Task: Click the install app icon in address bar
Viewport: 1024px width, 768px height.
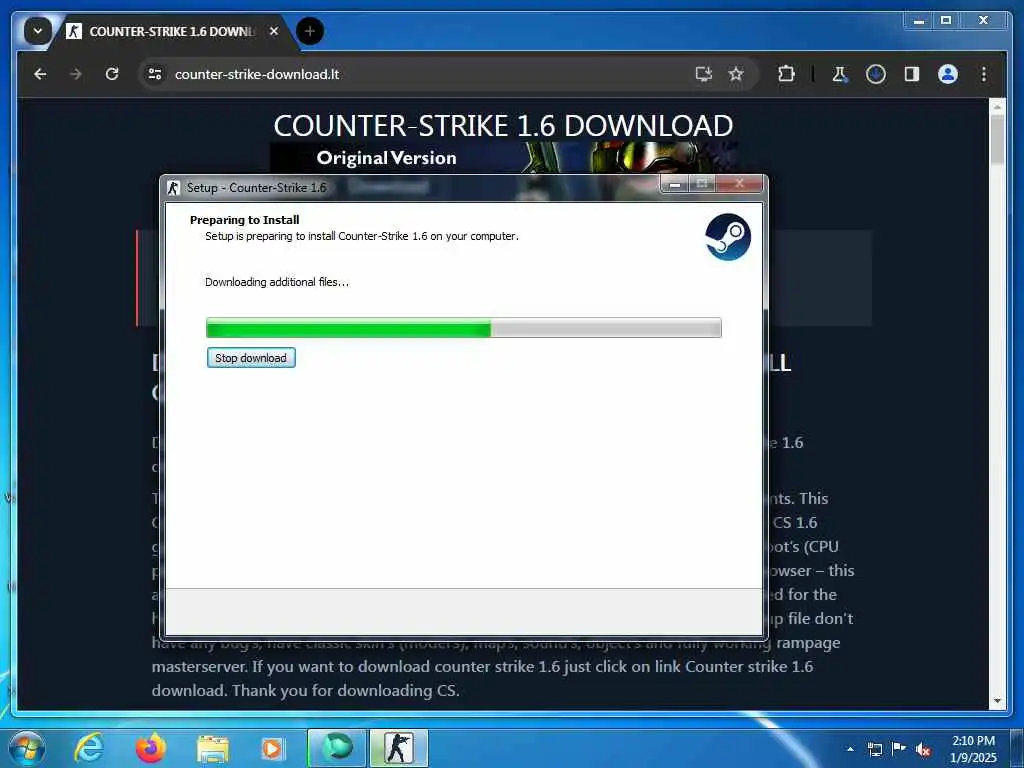Action: (x=703, y=74)
